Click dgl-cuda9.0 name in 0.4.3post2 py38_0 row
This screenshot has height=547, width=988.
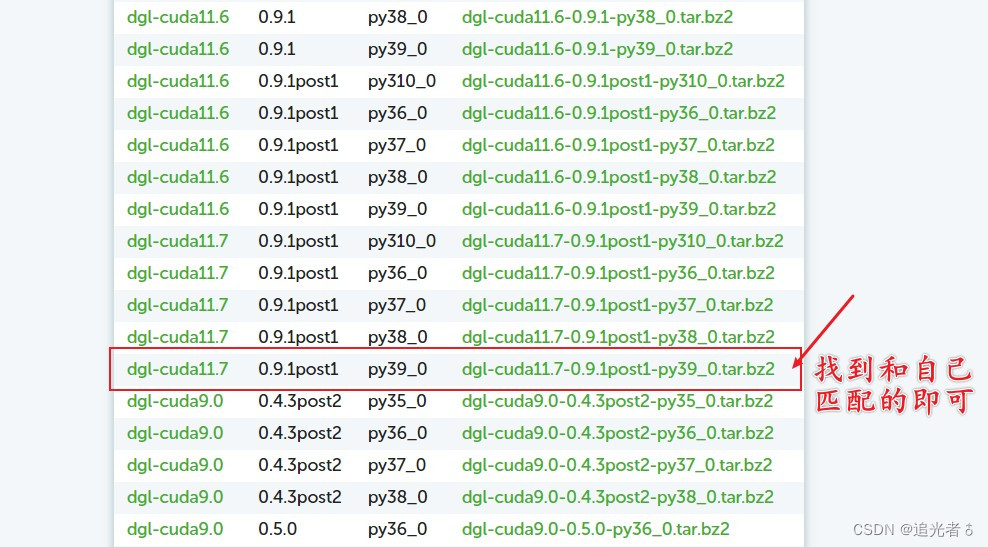[175, 497]
